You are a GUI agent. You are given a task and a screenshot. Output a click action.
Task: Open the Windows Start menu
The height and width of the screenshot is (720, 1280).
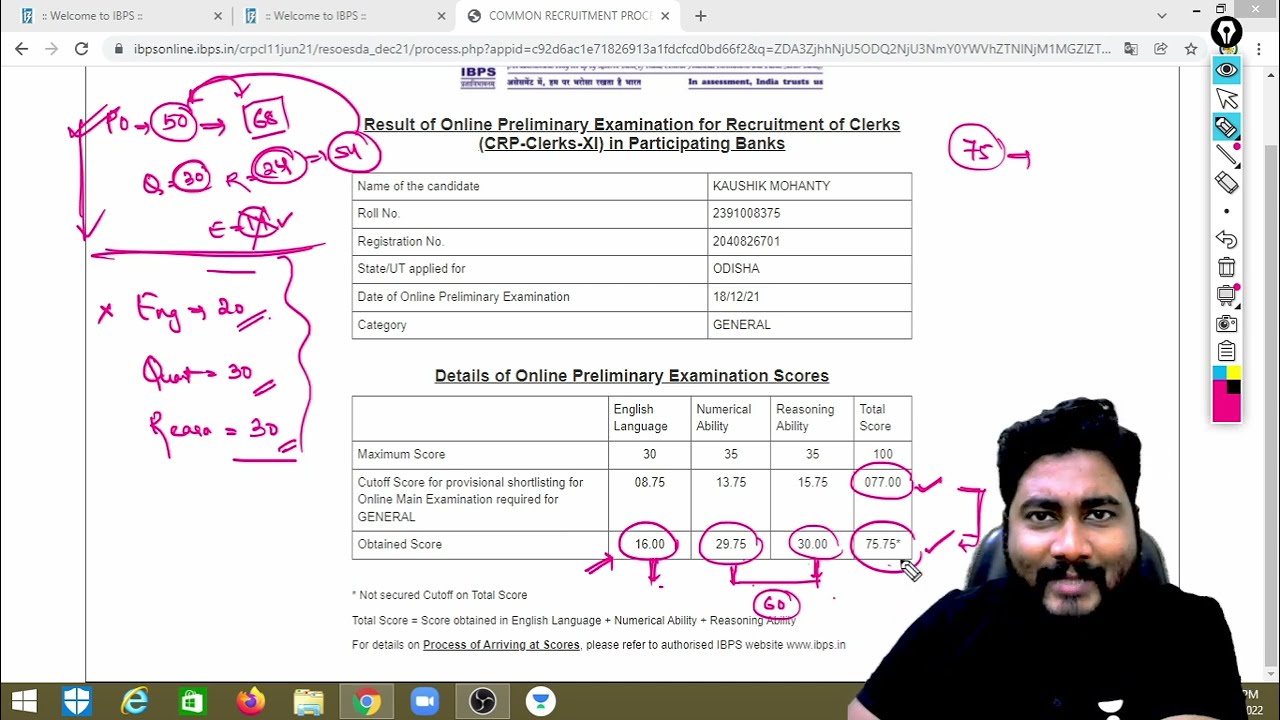(25, 701)
